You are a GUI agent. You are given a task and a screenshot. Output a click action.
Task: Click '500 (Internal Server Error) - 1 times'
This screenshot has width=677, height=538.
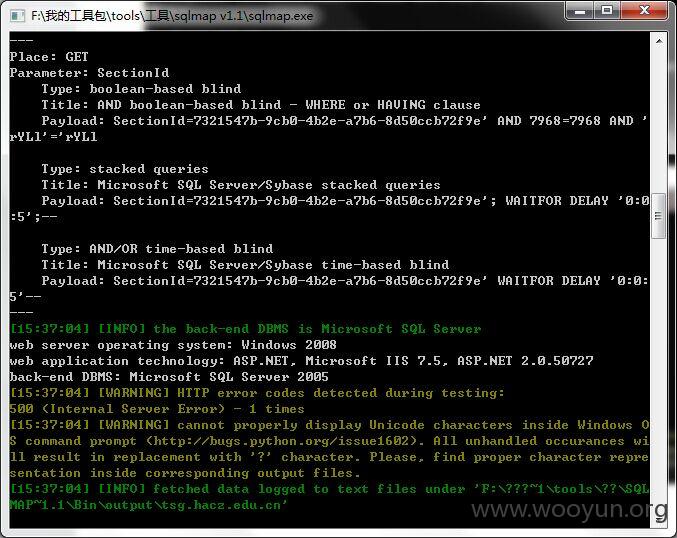pyautogui.click(x=157, y=408)
